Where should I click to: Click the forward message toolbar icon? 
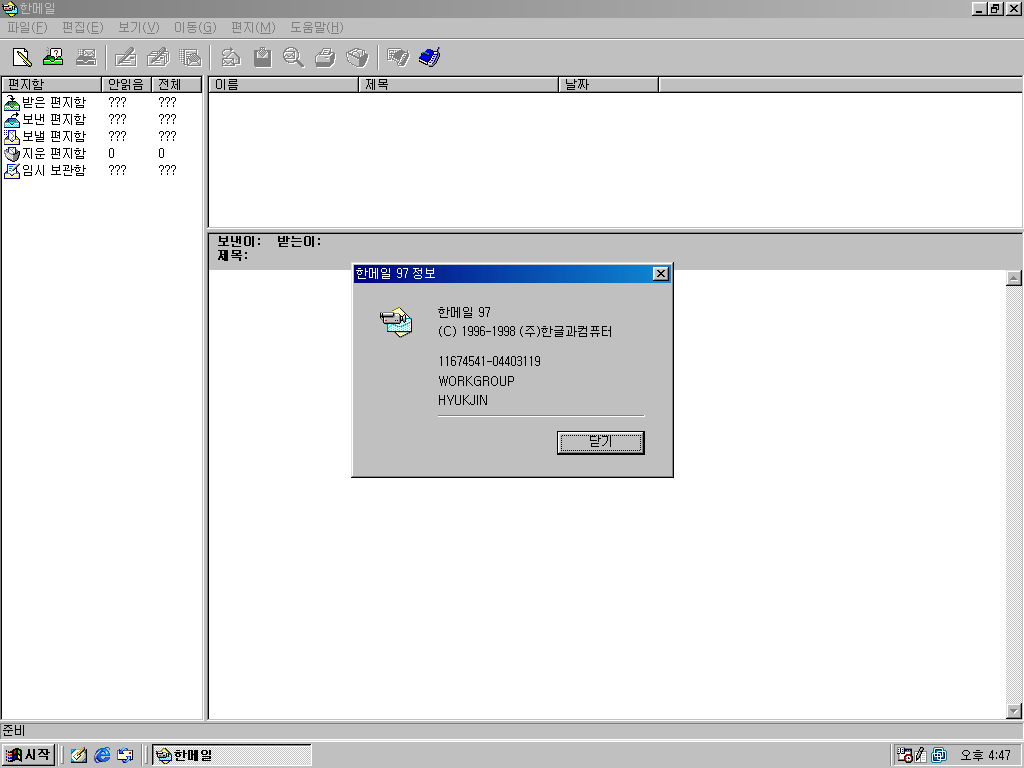[x=190, y=57]
